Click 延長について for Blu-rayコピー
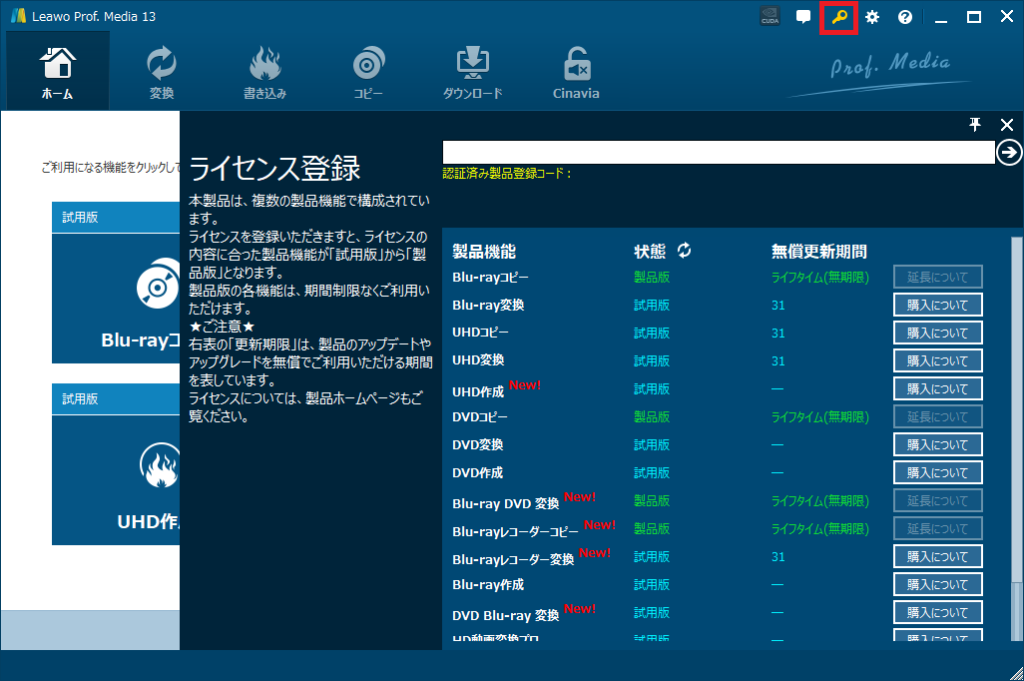The image size is (1024, 681). click(938, 277)
